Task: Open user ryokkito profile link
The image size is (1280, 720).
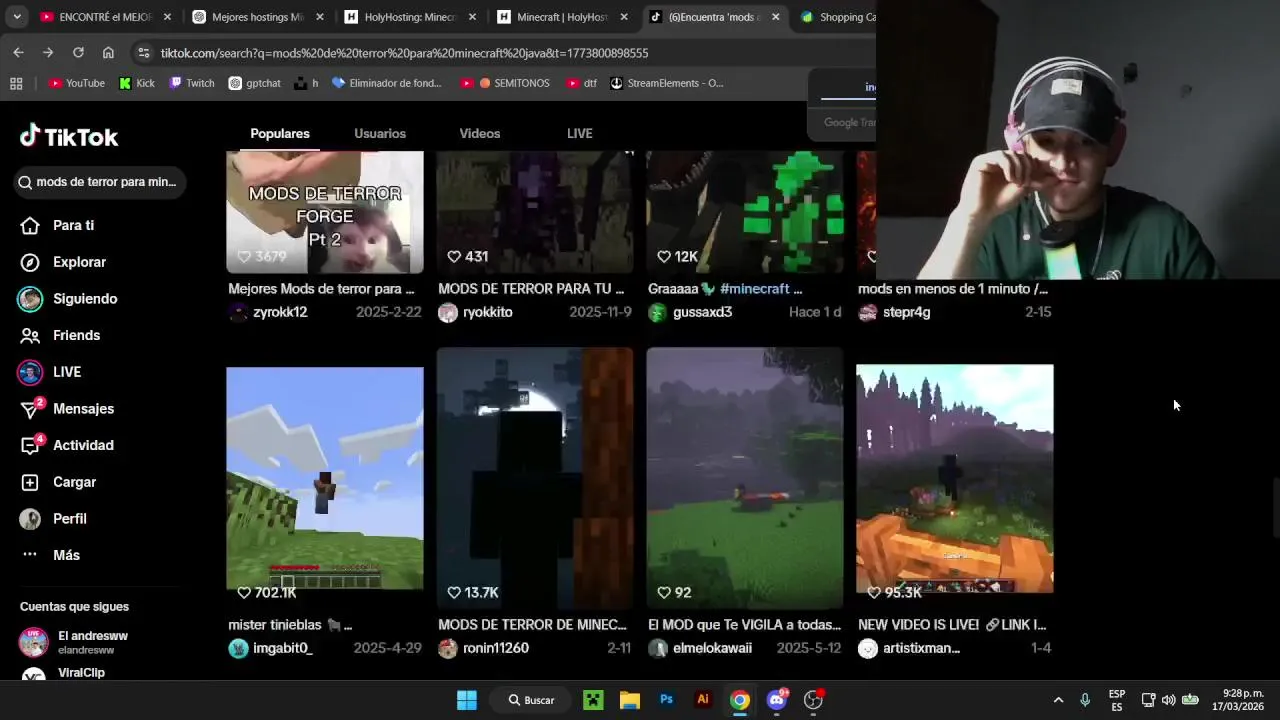Action: tap(488, 312)
